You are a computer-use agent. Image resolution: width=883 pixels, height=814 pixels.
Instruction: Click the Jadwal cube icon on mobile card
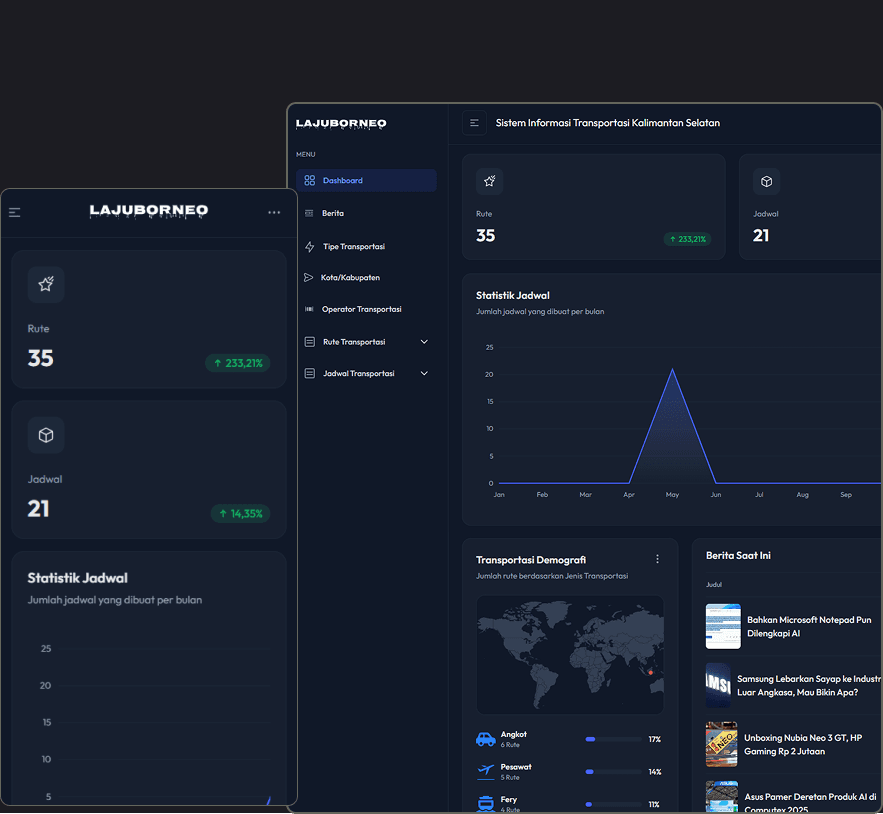pyautogui.click(x=46, y=435)
